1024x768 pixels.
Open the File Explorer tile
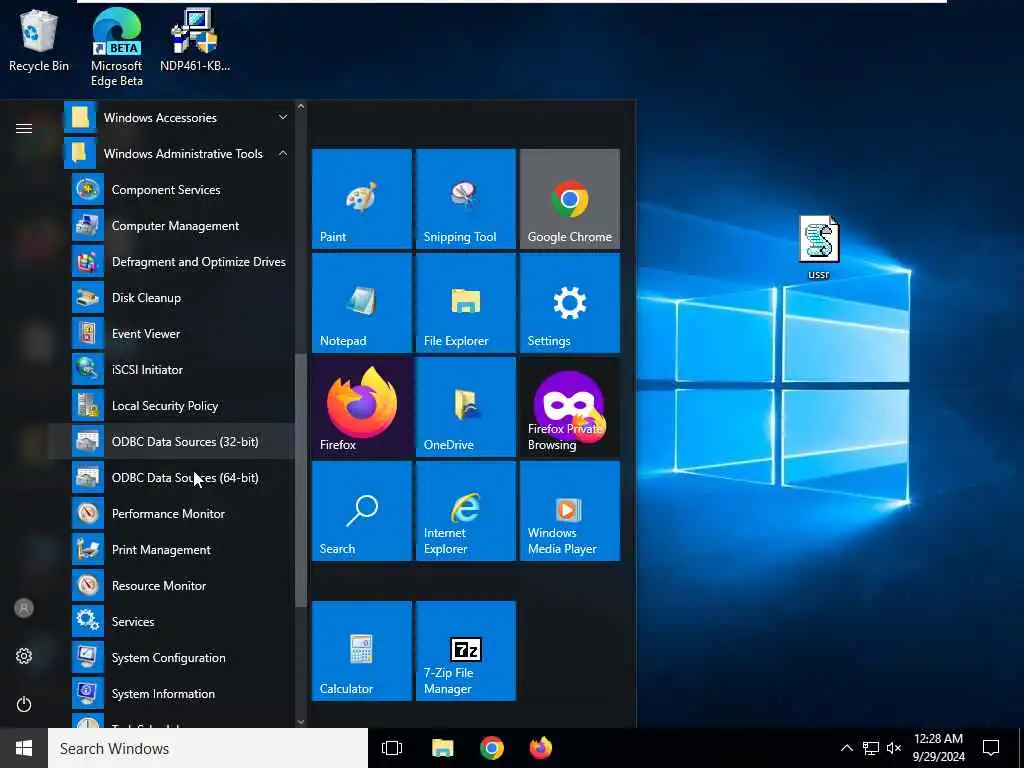pyautogui.click(x=466, y=302)
